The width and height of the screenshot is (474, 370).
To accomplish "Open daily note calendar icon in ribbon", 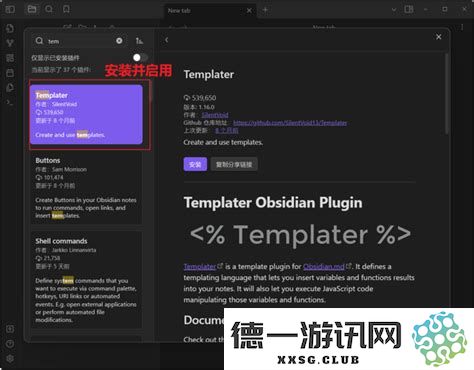I will click(10, 73).
